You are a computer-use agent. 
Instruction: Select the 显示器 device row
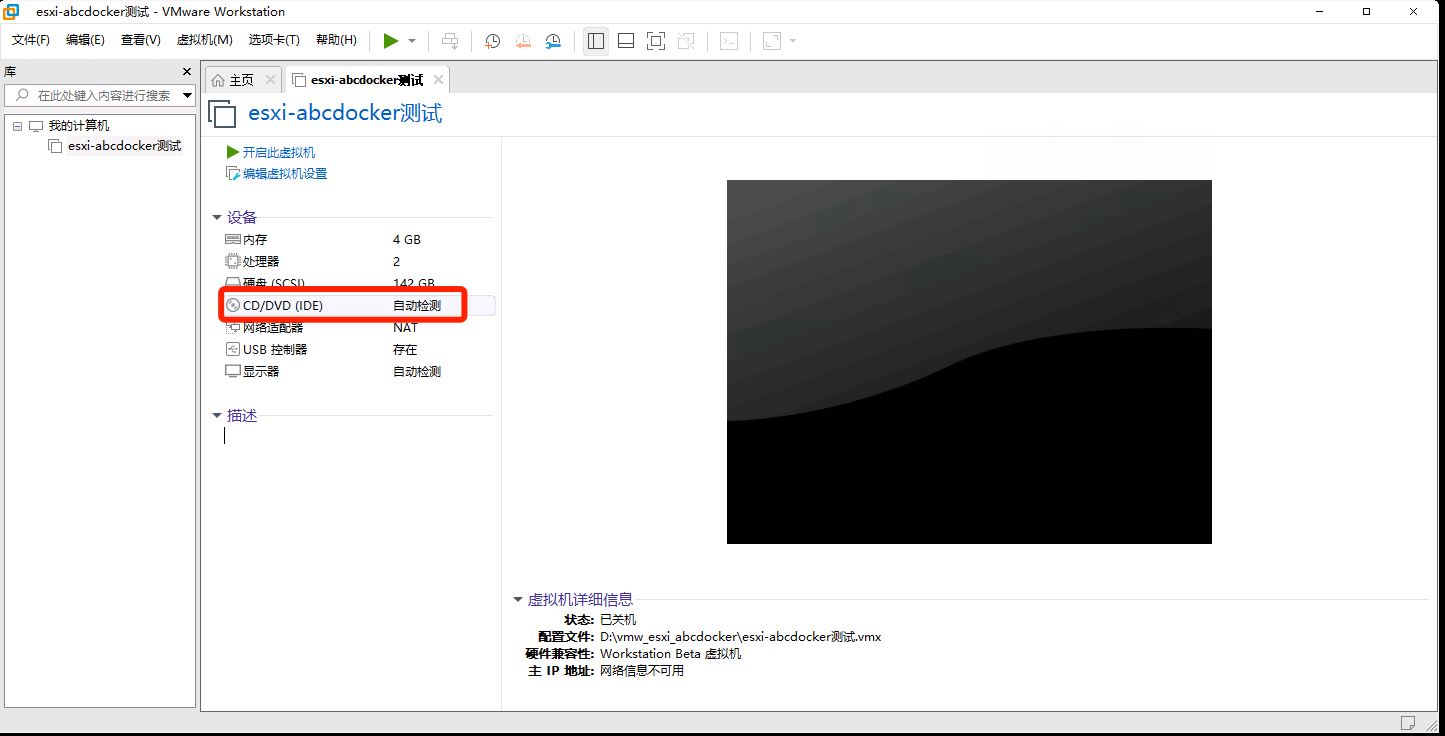coord(359,372)
